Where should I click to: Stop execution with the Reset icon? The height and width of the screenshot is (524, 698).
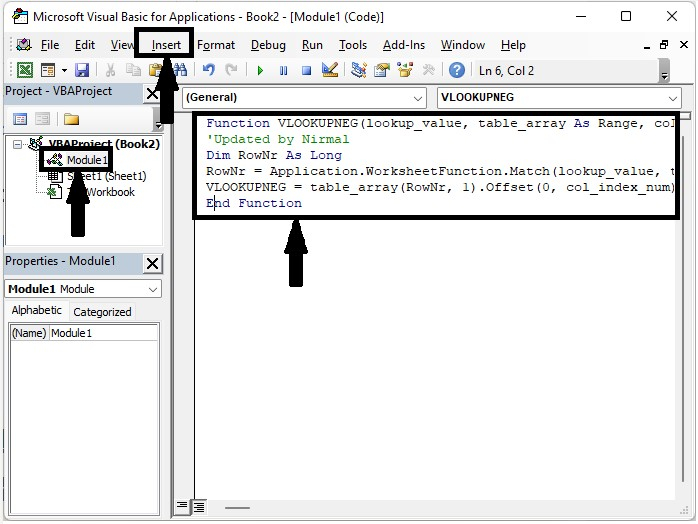[x=306, y=70]
